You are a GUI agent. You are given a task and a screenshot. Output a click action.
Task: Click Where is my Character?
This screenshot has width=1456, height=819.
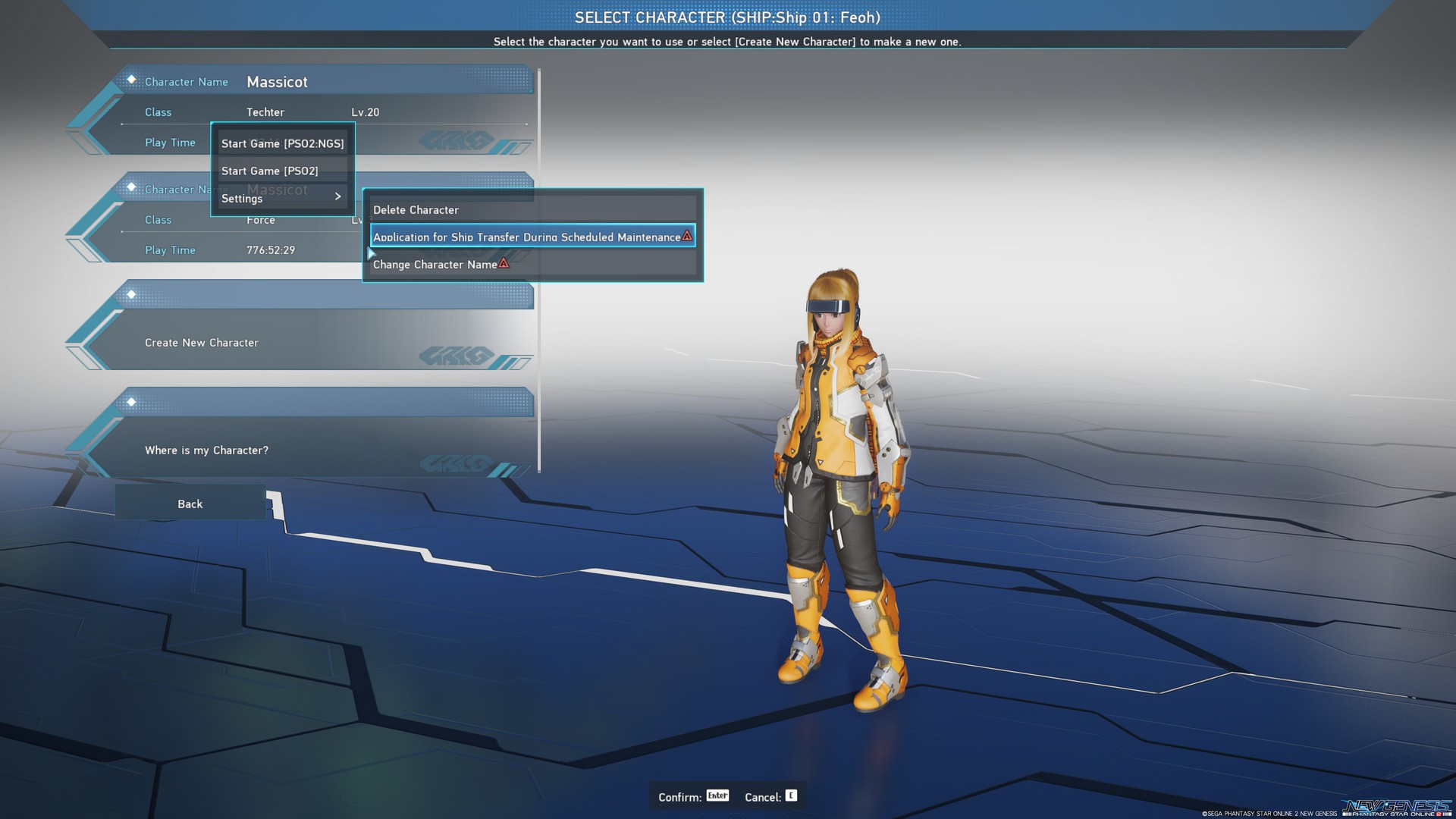pyautogui.click(x=206, y=450)
